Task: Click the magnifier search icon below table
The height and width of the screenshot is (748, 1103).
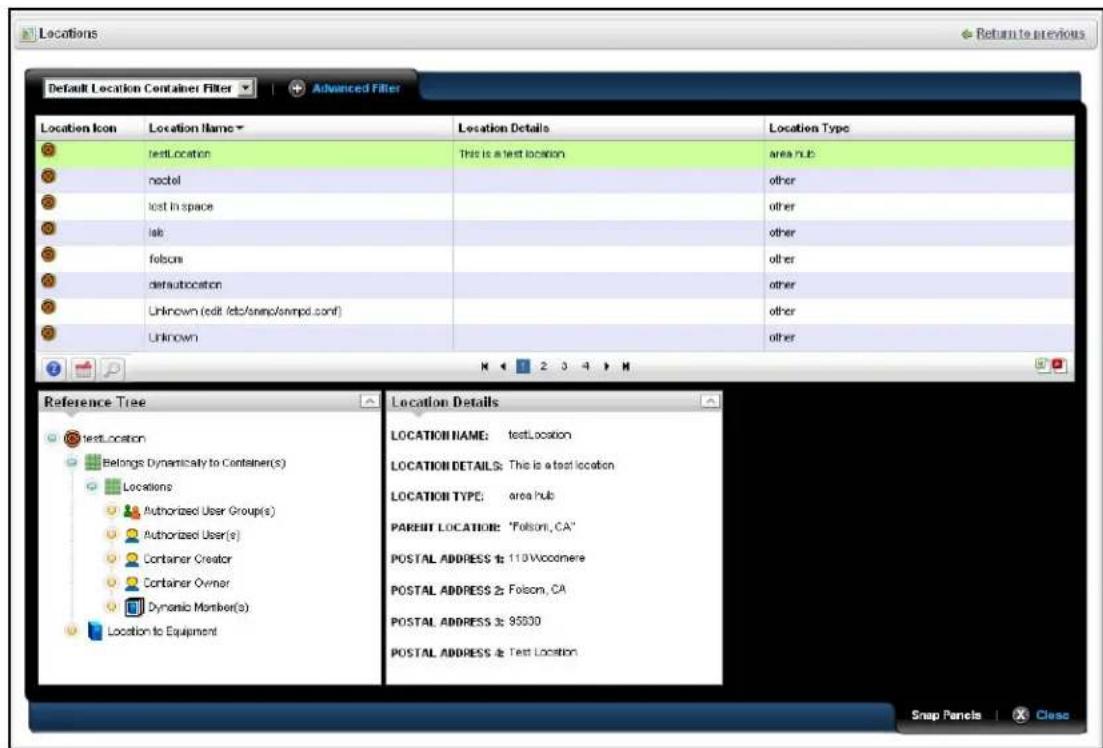Action: [112, 368]
